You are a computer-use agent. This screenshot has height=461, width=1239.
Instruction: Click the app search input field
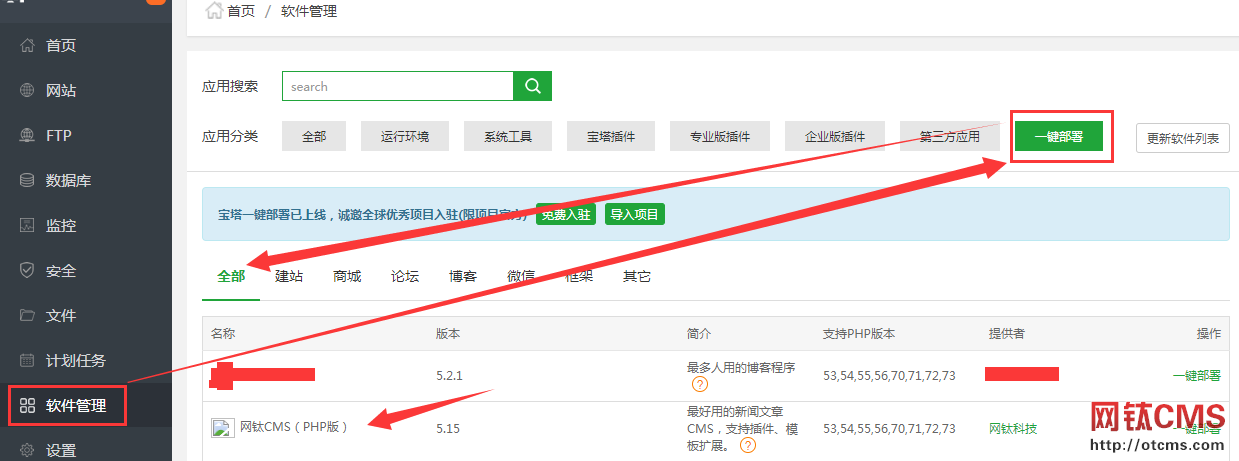[x=398, y=86]
